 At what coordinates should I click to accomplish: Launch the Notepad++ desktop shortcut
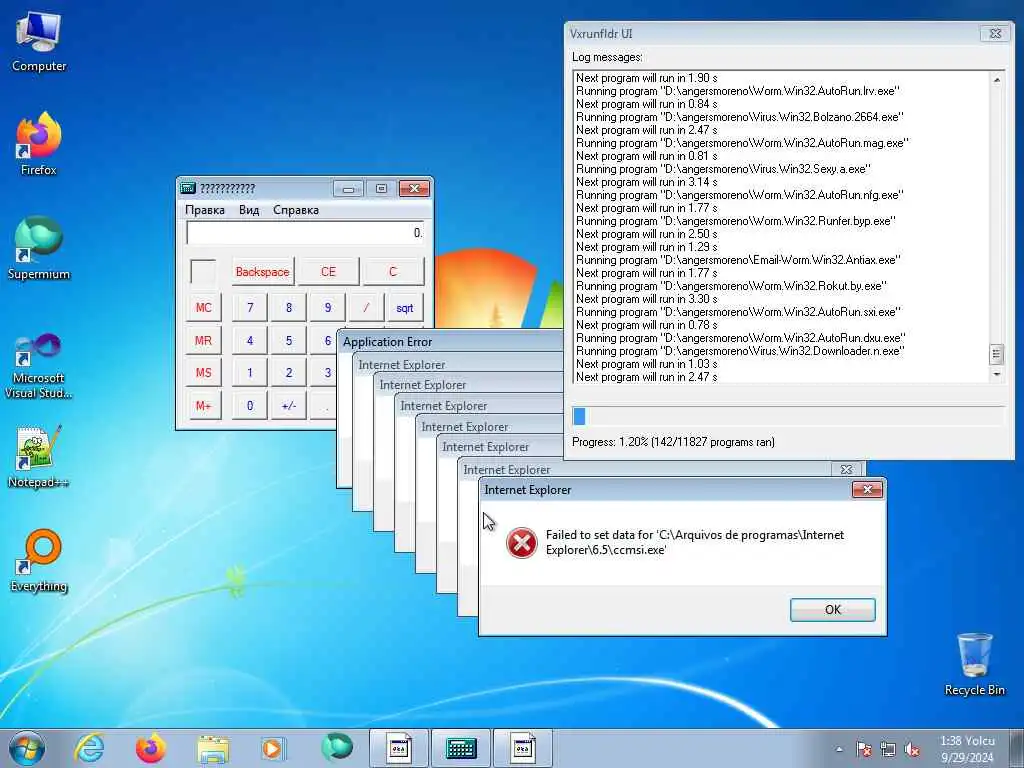coord(39,457)
